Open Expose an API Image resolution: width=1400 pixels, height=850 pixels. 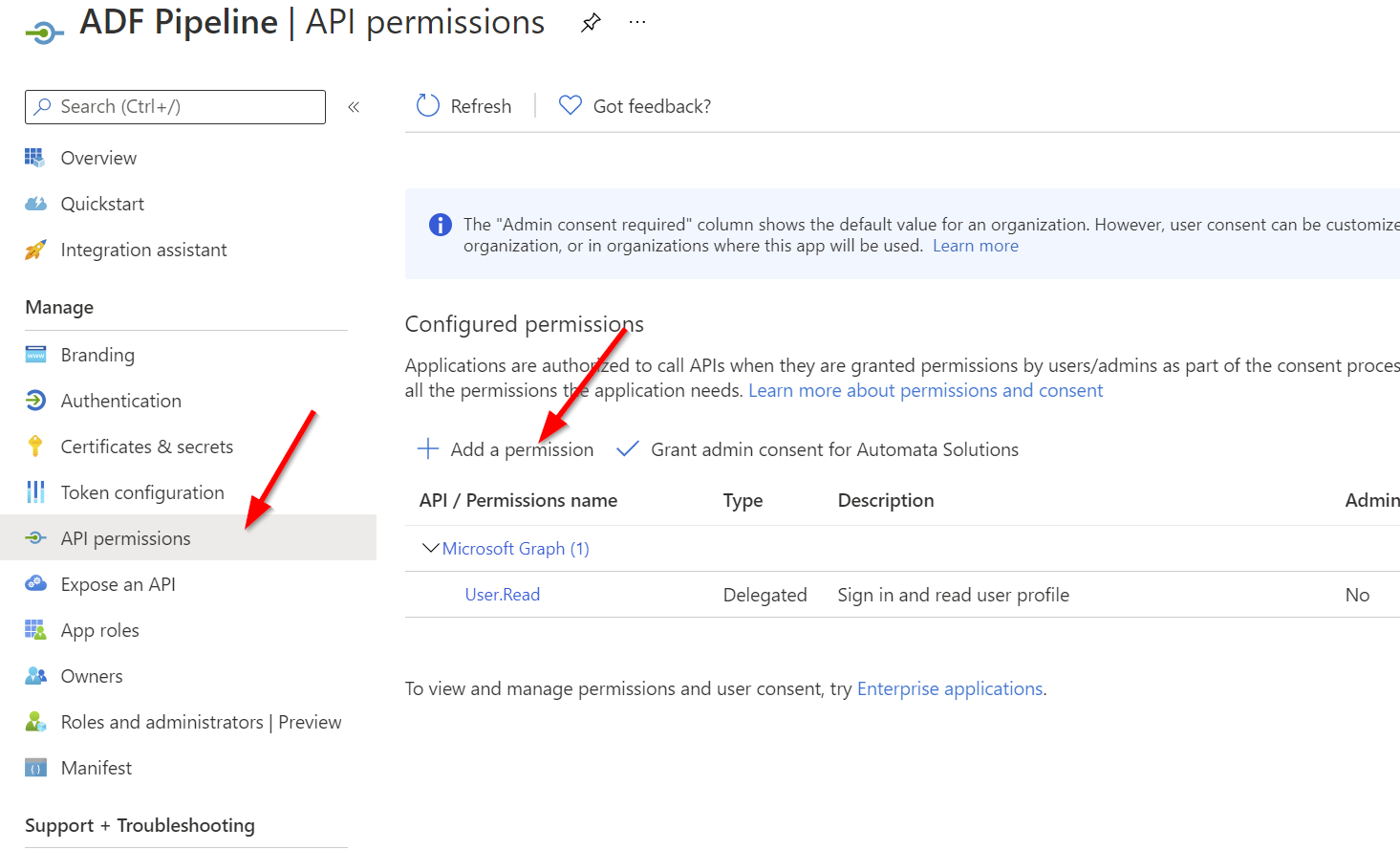(x=118, y=584)
